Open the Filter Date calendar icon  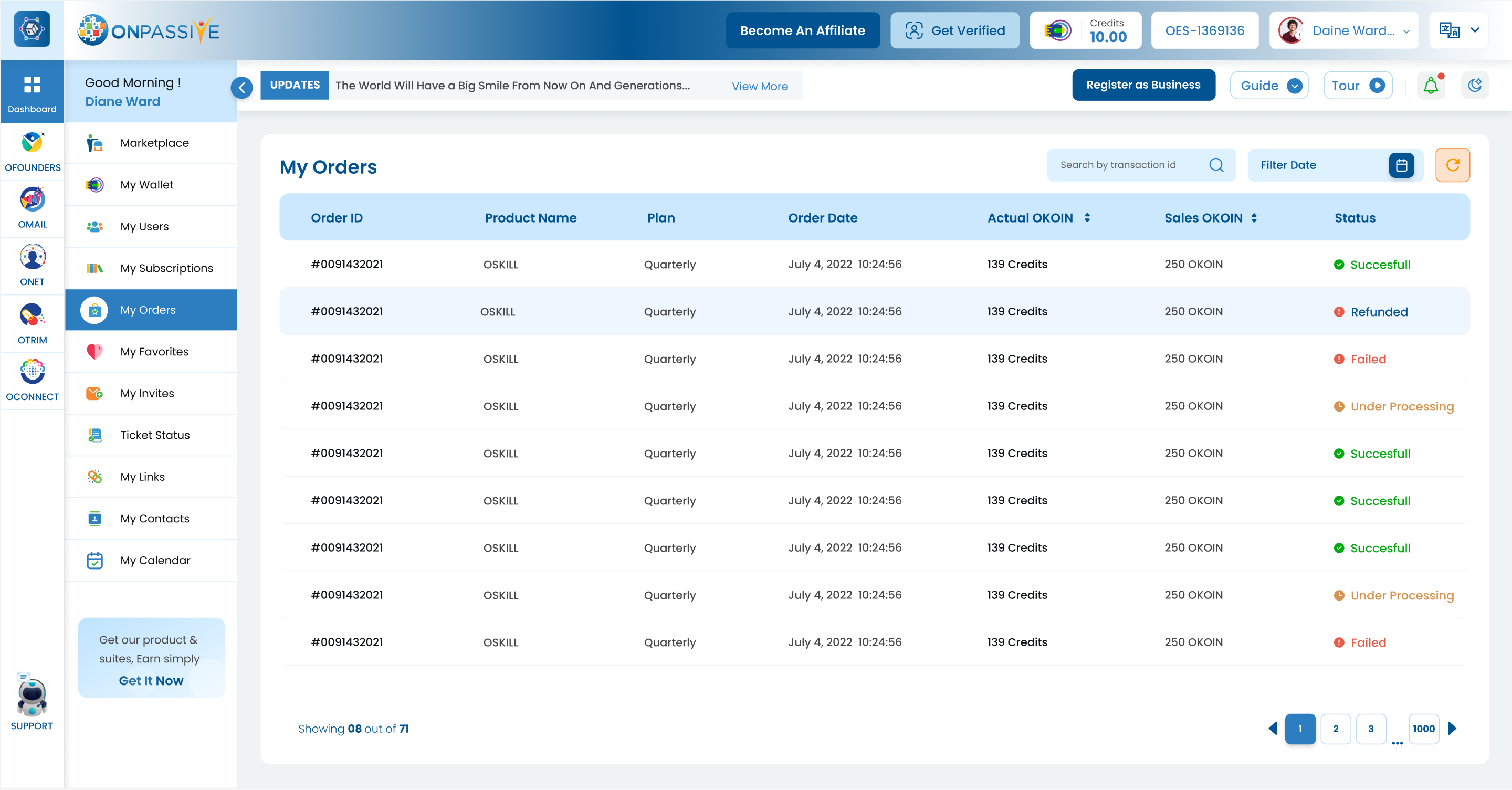[1402, 165]
